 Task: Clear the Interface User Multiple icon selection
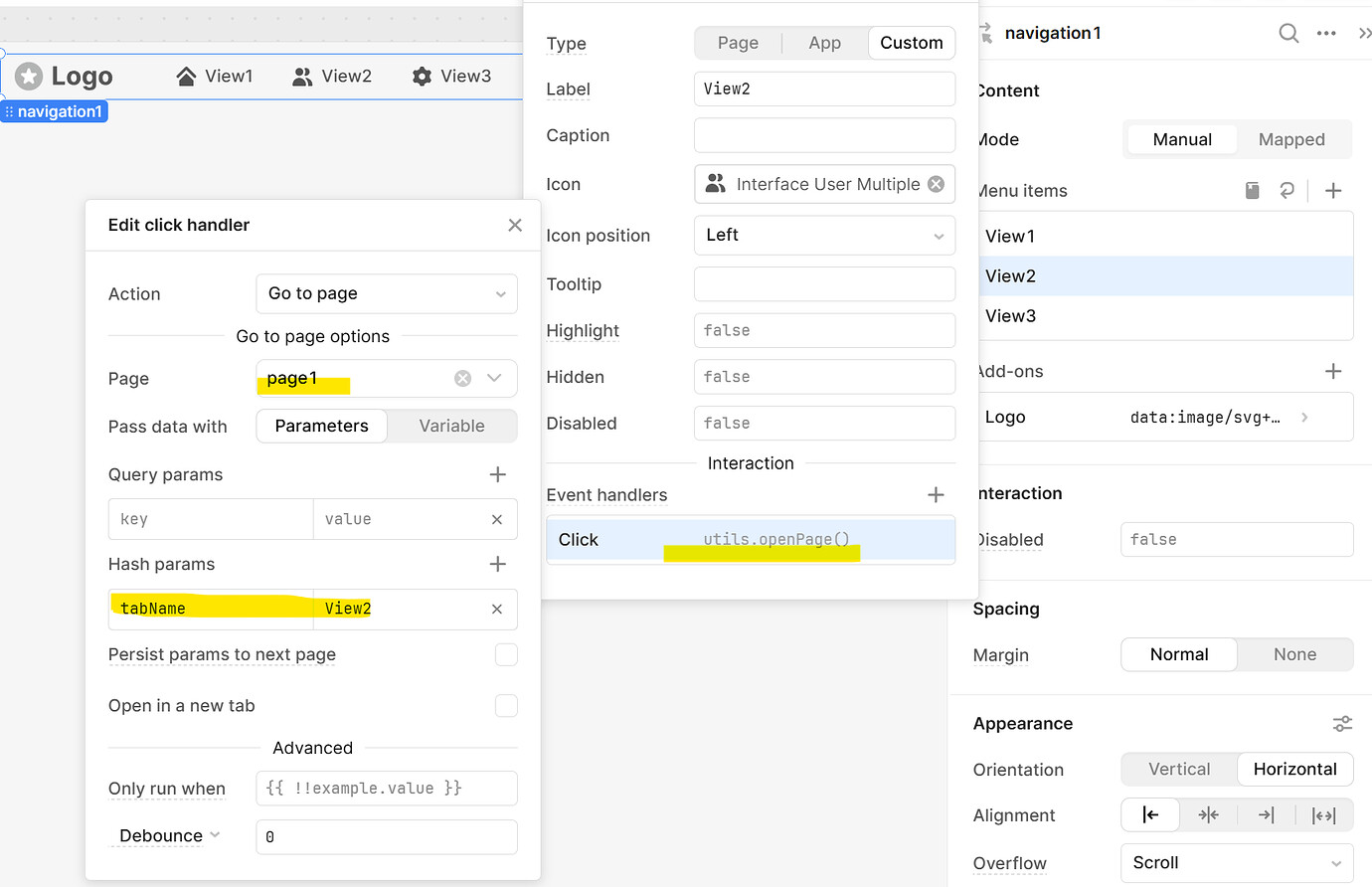click(936, 184)
